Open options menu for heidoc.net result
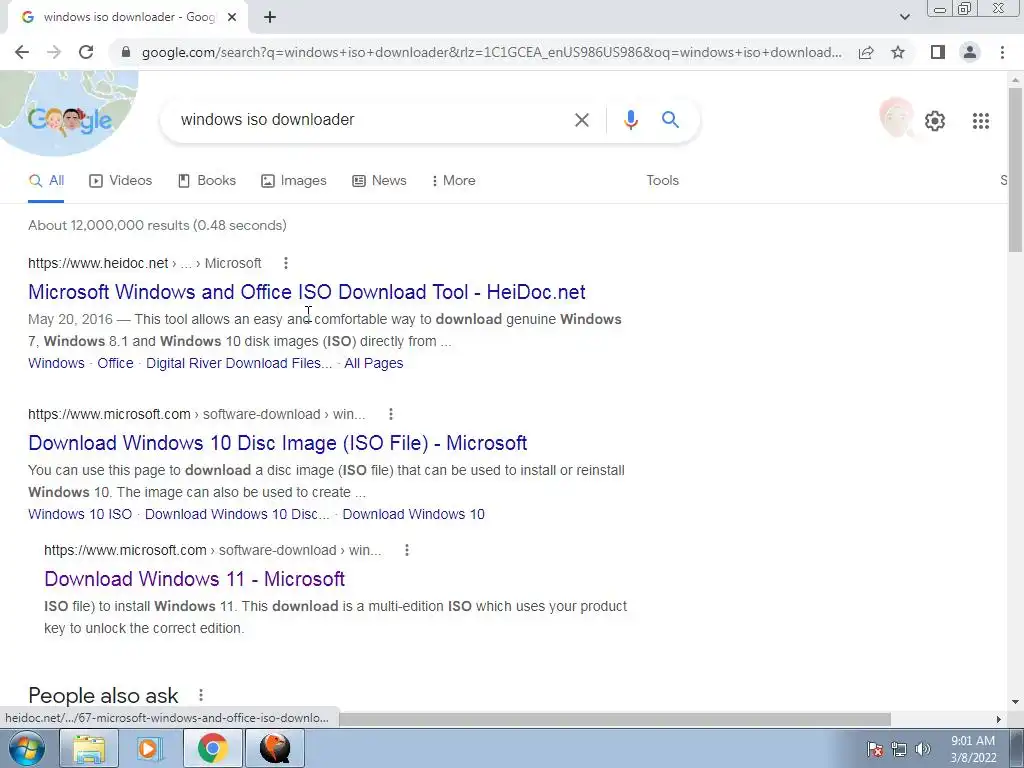 pos(285,263)
